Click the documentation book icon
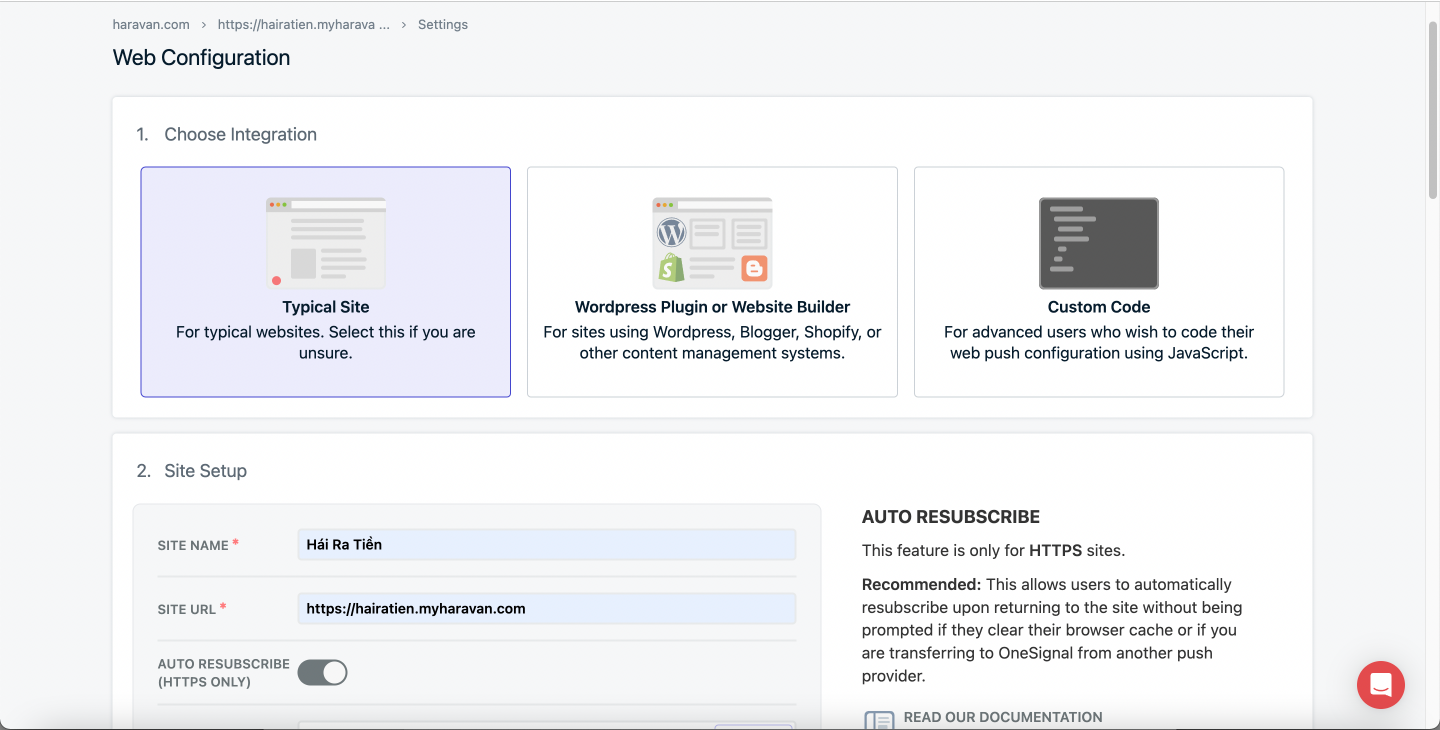 coord(878,720)
